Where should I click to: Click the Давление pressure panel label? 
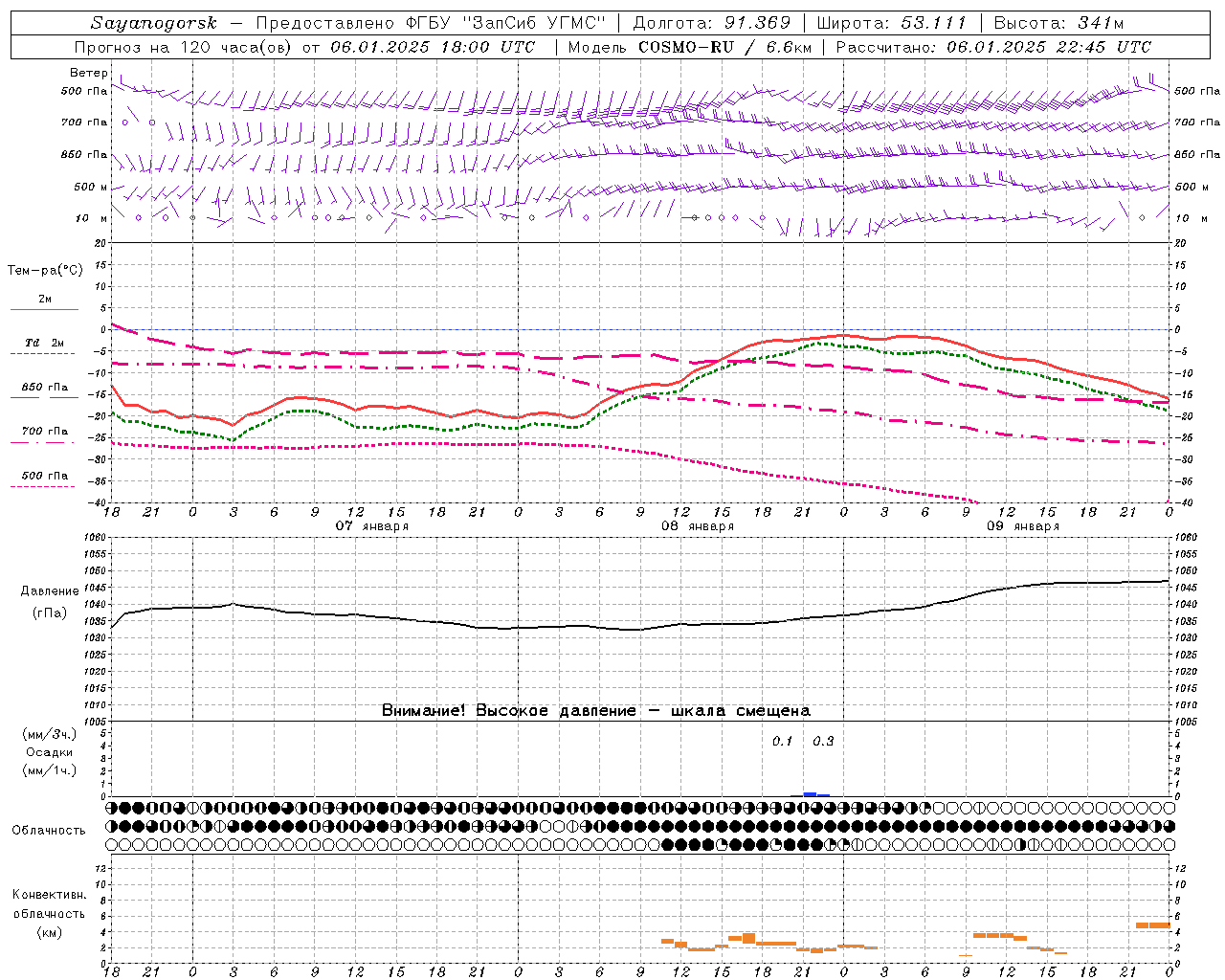(x=50, y=591)
